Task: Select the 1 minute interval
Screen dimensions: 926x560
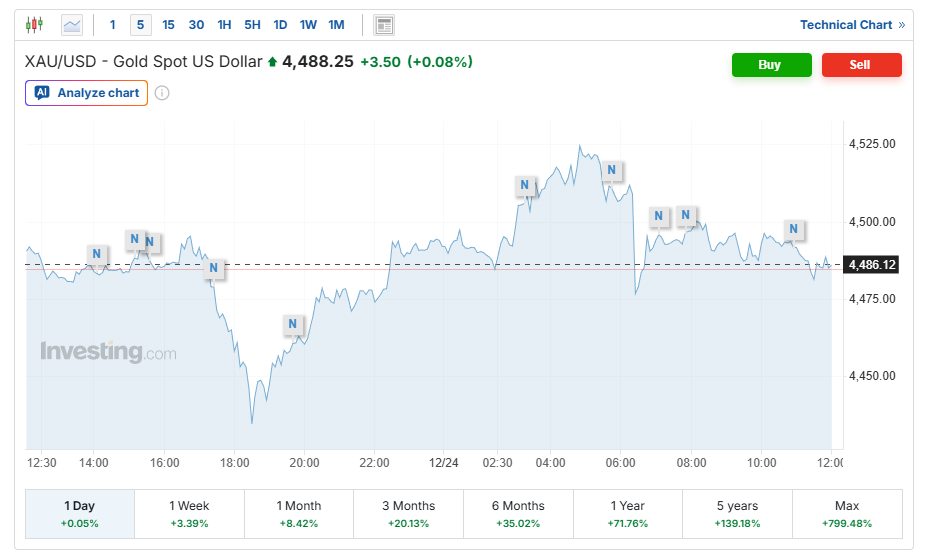Action: coord(112,25)
